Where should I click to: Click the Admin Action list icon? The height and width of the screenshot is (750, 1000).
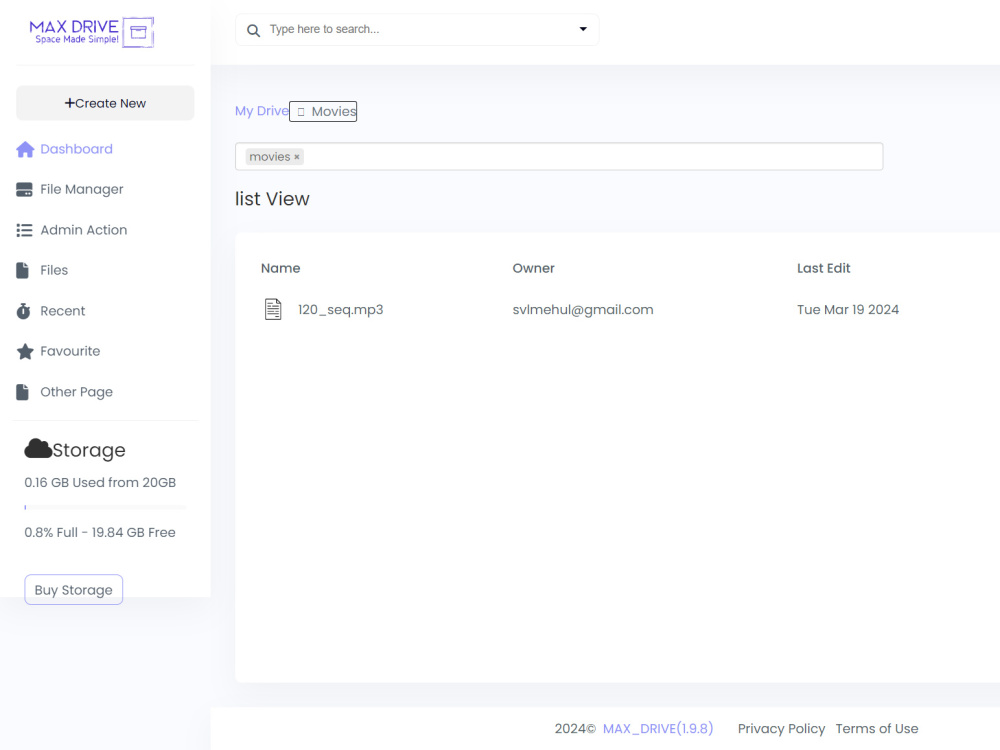[24, 230]
